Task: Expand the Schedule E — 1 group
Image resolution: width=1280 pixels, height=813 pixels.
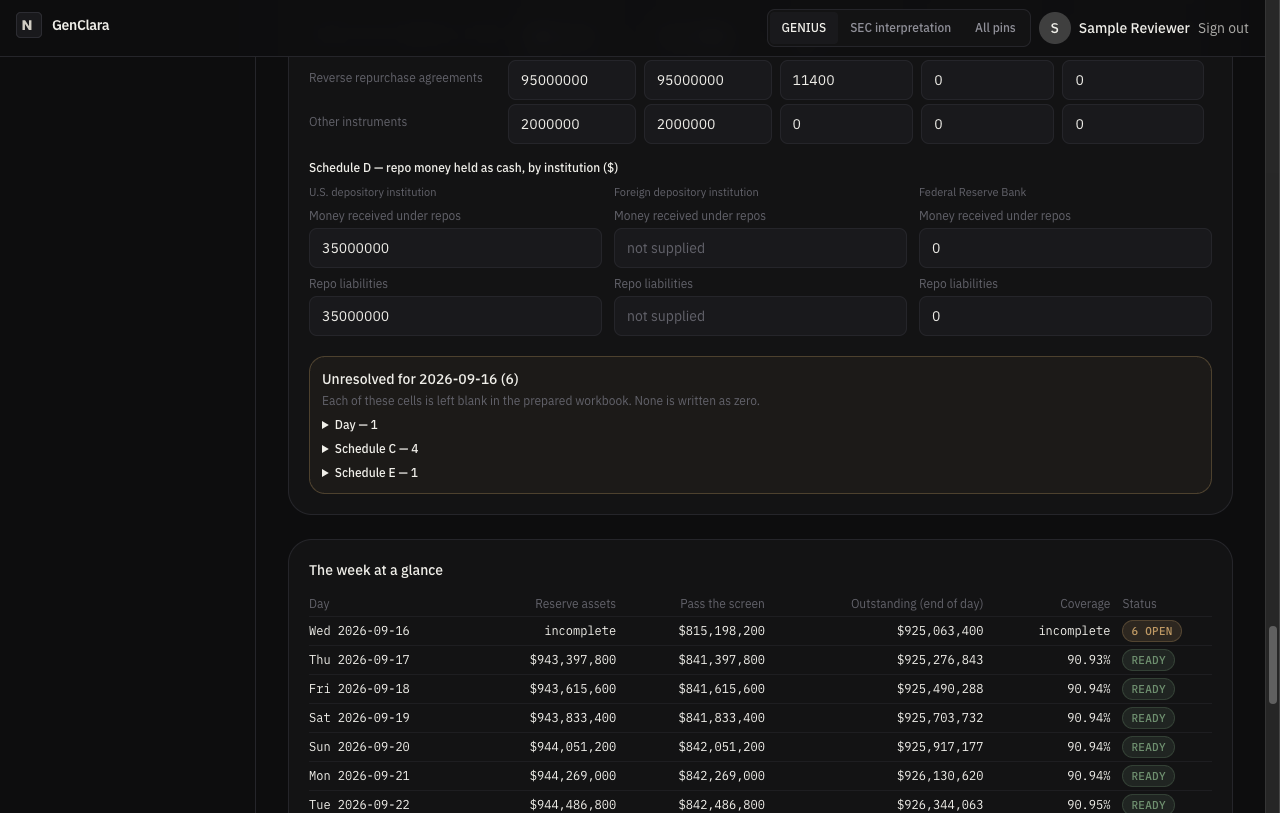Action: pos(370,473)
